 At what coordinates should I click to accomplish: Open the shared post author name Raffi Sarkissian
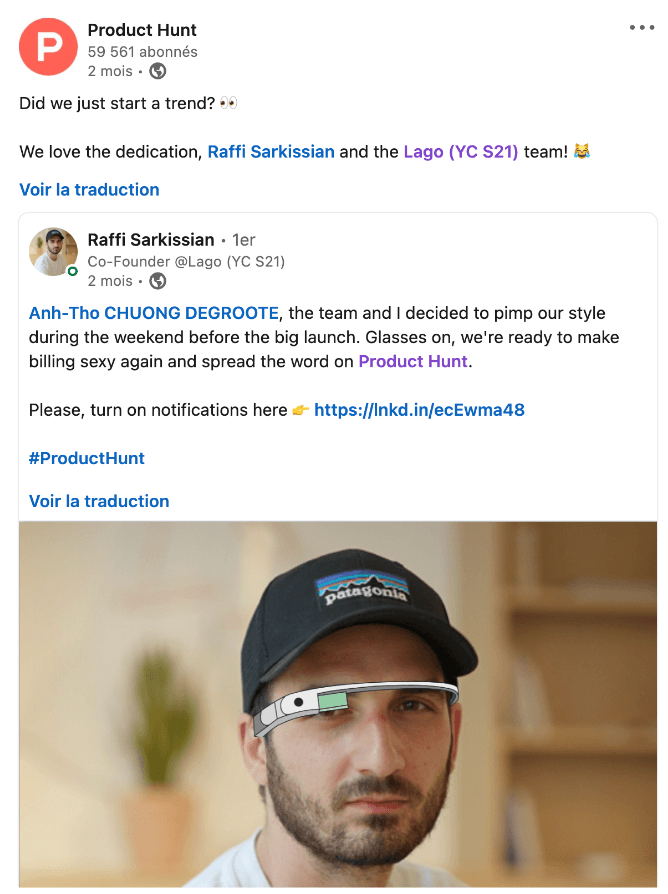point(151,240)
